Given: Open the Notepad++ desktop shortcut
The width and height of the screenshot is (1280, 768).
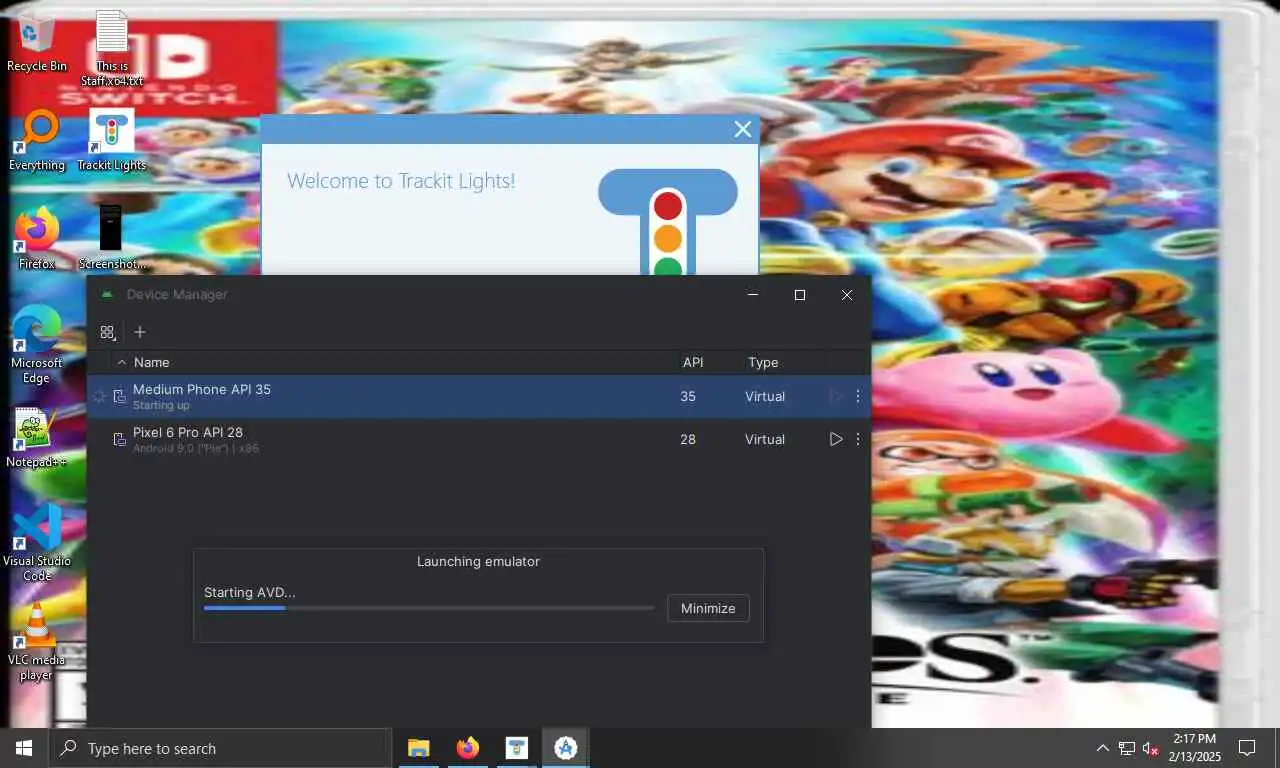Looking at the screenshot, I should pyautogui.click(x=37, y=439).
